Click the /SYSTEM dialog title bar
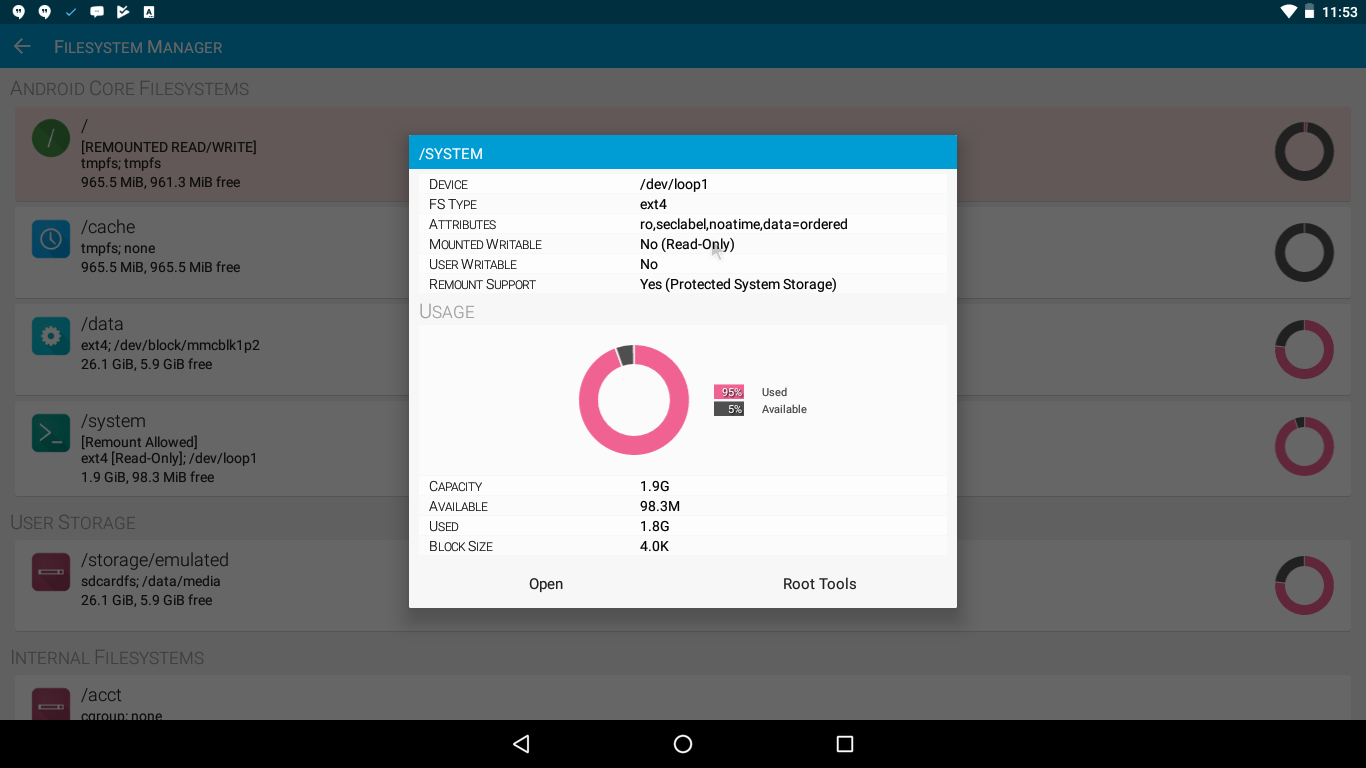 (683, 152)
